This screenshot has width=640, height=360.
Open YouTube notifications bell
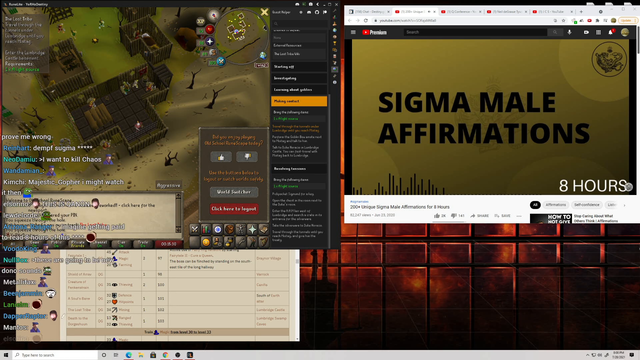pyautogui.click(x=611, y=32)
